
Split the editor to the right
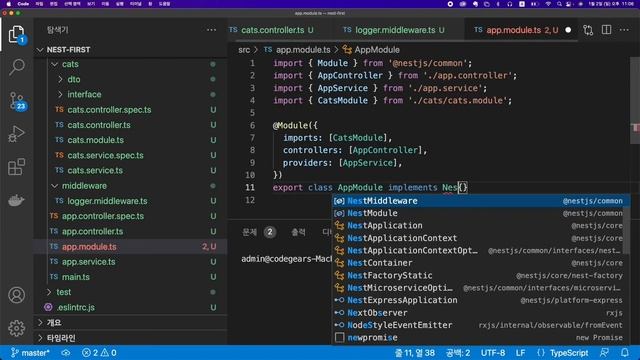(607, 30)
